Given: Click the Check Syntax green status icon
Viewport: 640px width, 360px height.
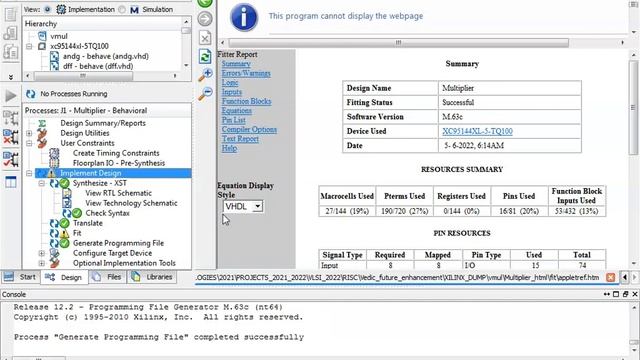Looking at the screenshot, I should [77, 213].
